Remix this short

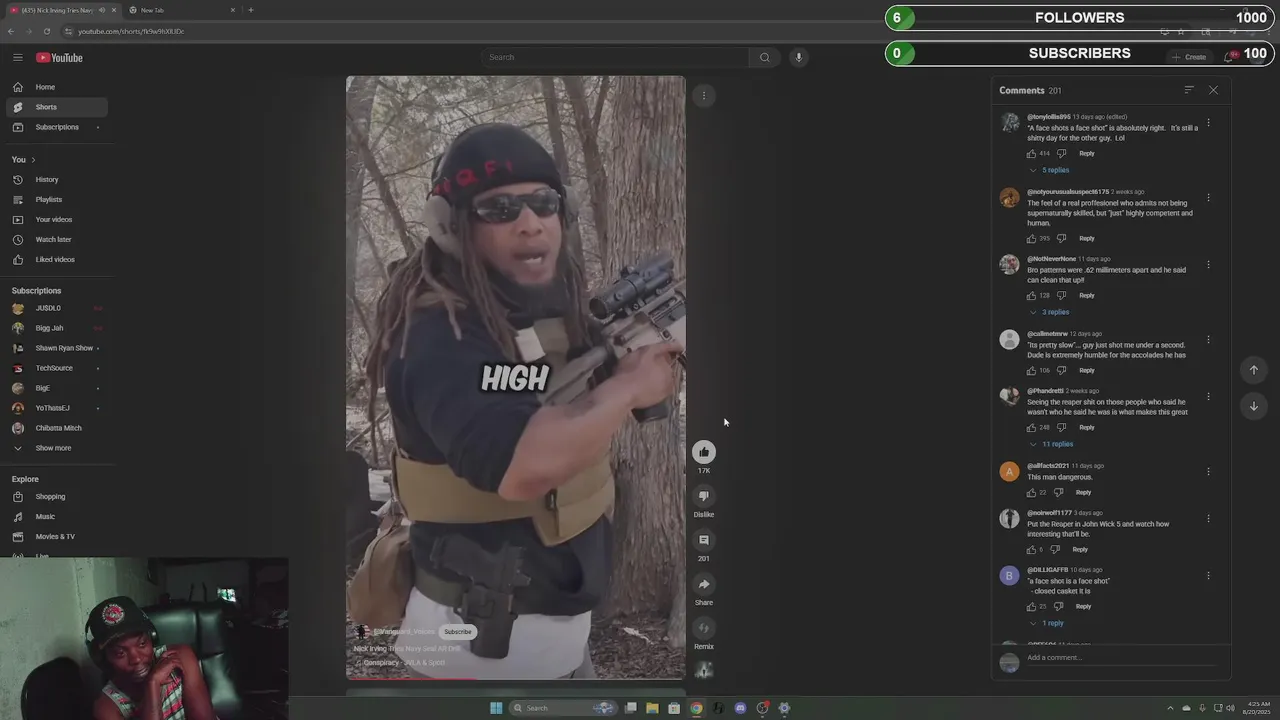pyautogui.click(x=704, y=628)
